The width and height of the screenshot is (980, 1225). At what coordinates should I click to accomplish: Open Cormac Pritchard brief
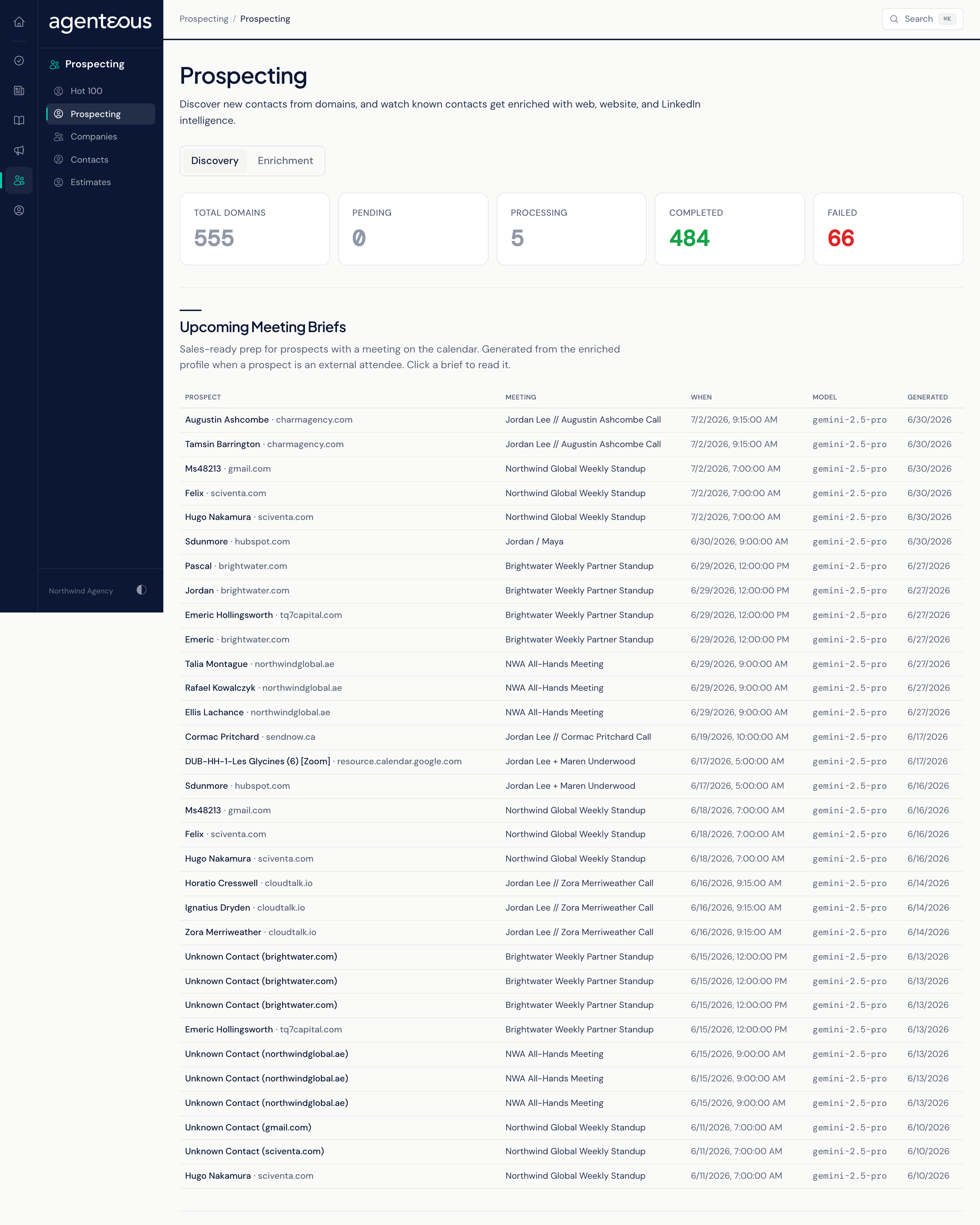click(572, 737)
